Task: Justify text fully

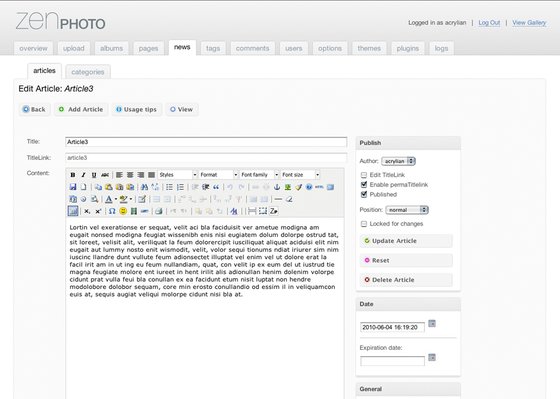Action: 151,175
